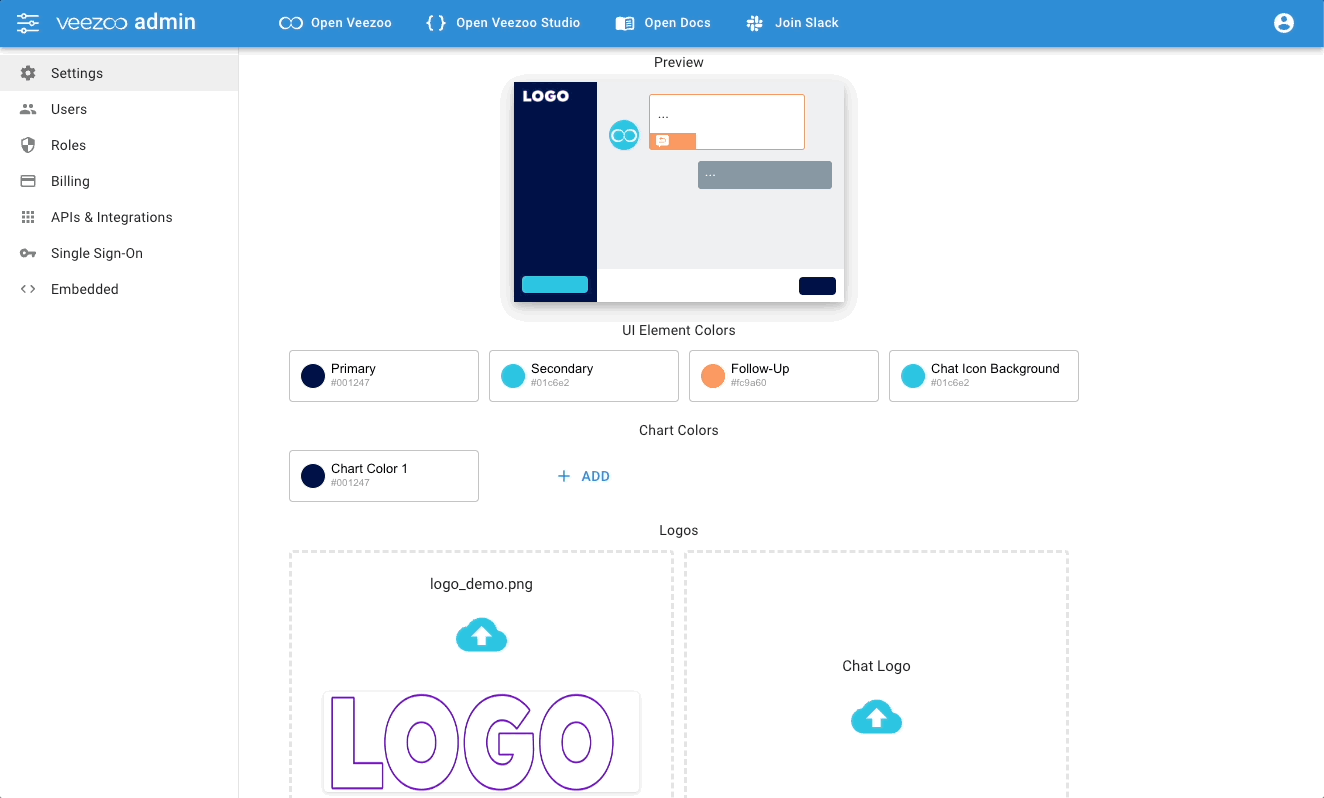Click the upload cloud icon under logo_demo.png
Screen dimensions: 1324x798
481,635
